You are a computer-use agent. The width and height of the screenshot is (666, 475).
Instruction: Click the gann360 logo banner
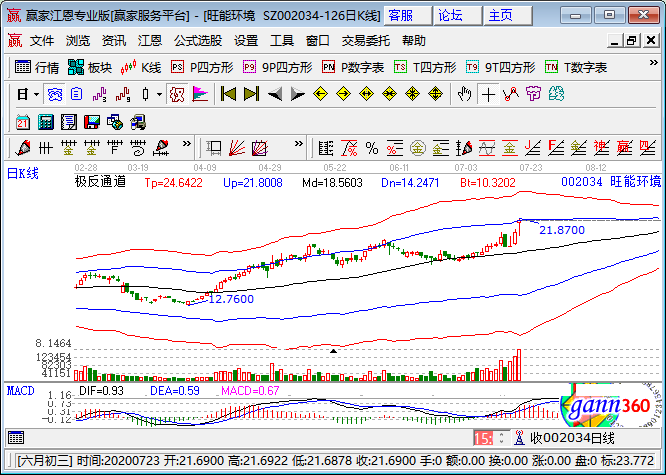tap(610, 405)
